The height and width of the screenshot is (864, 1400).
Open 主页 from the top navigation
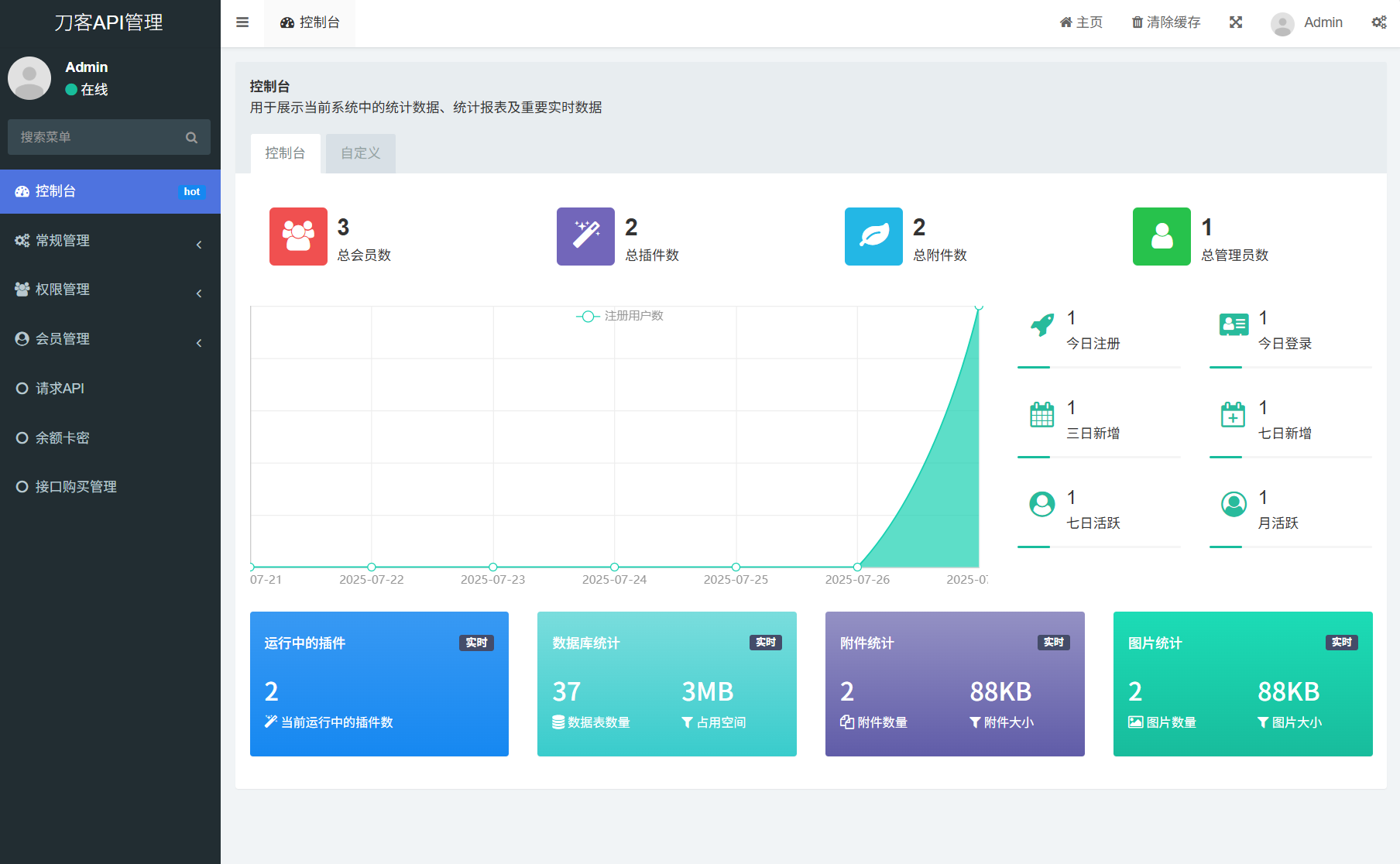click(1081, 22)
